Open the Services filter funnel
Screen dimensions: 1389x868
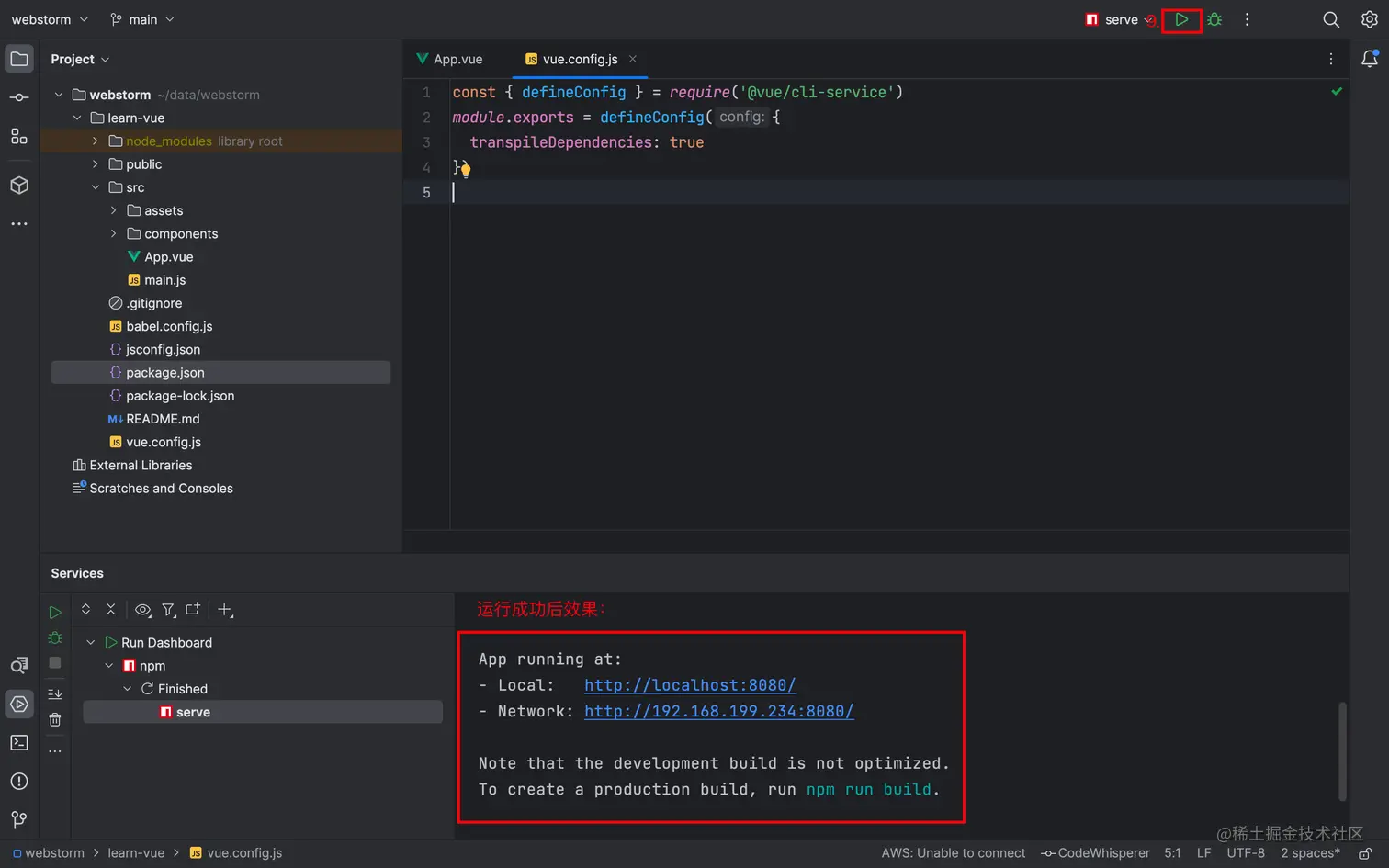click(168, 609)
